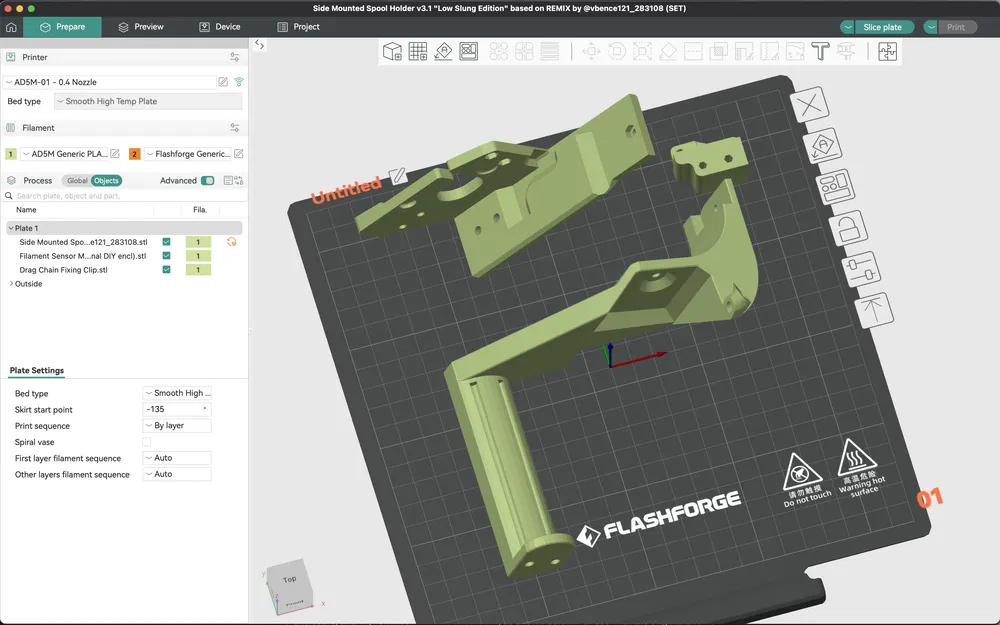Expand the Outside tree node
The image size is (1000, 625).
pyautogui.click(x=11, y=284)
